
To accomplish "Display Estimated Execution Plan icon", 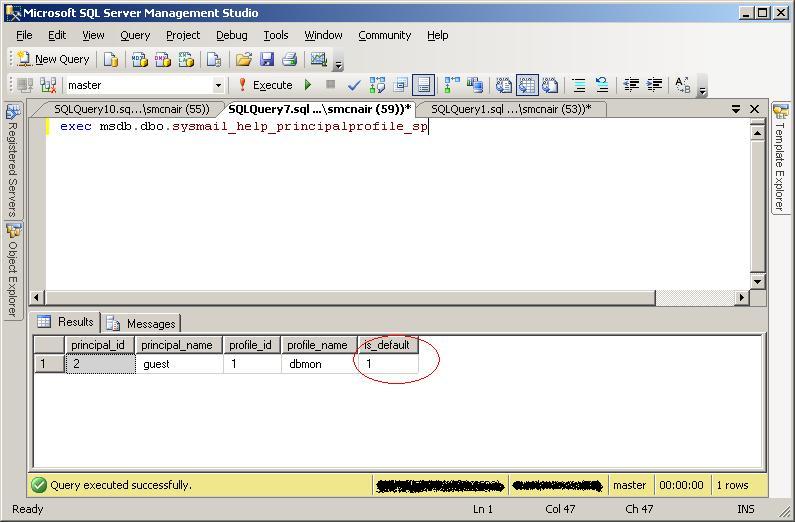I will pyautogui.click(x=377, y=85).
